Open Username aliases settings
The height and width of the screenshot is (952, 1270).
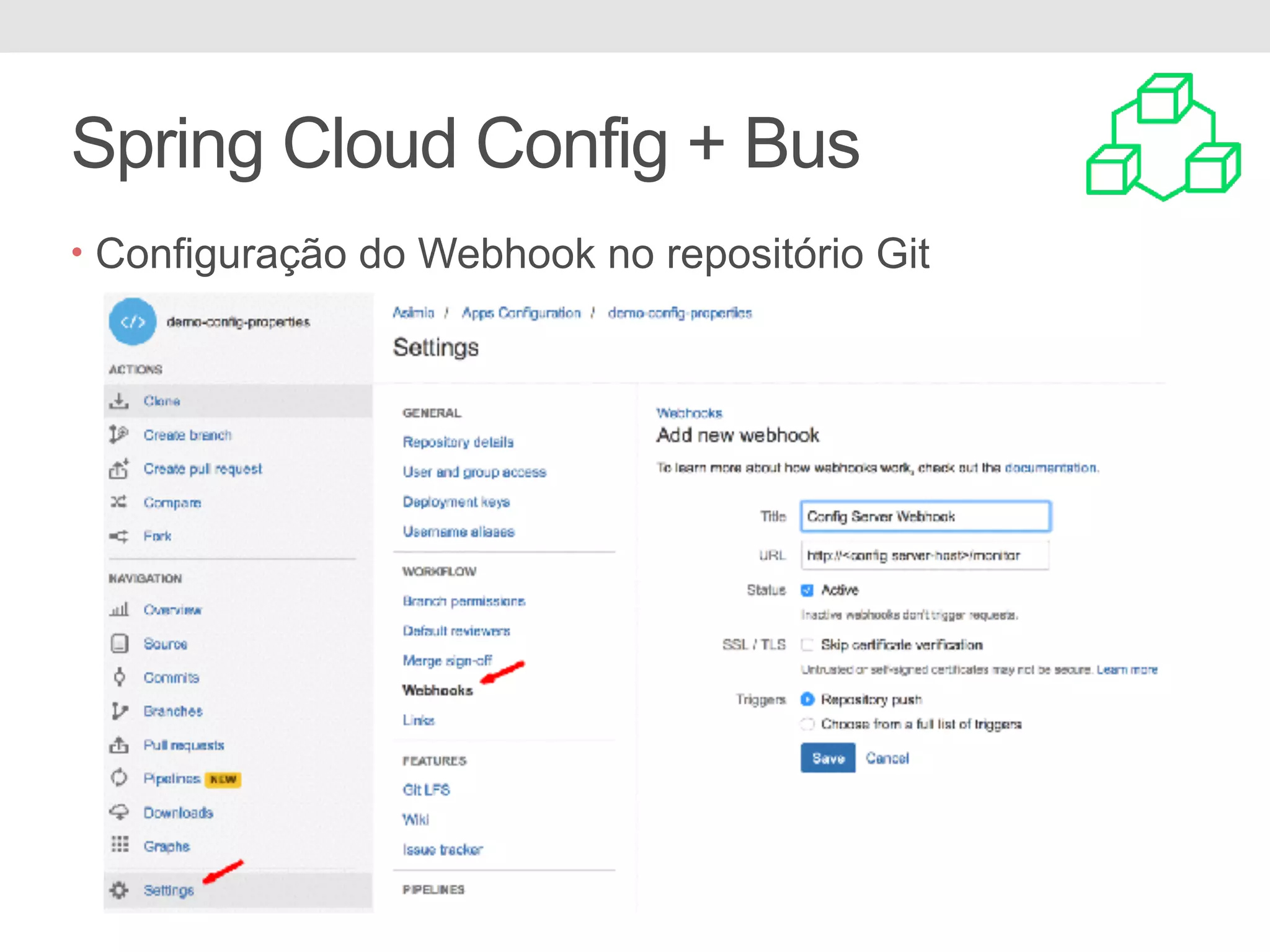pos(459,531)
